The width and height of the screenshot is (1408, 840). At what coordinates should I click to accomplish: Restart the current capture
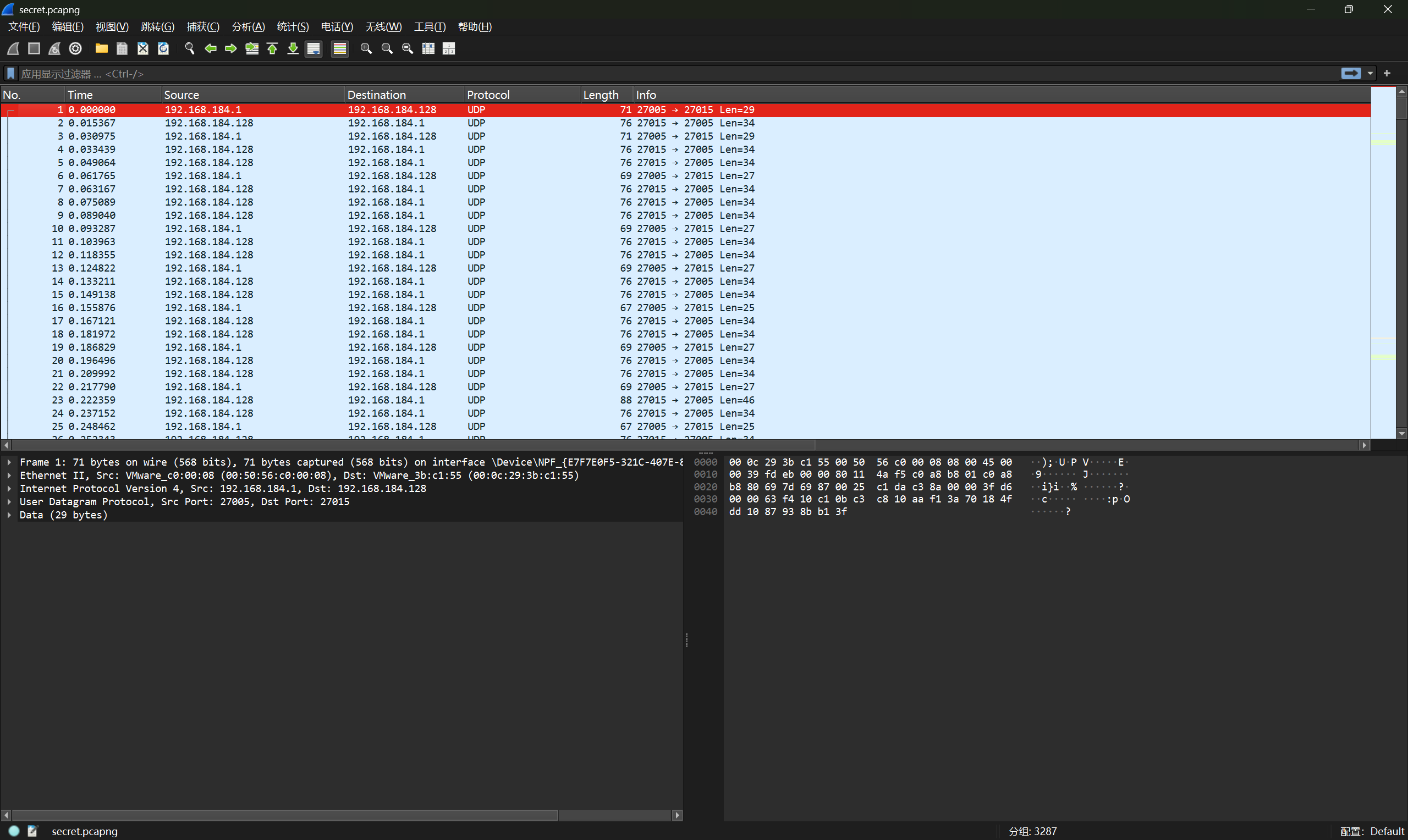54,49
